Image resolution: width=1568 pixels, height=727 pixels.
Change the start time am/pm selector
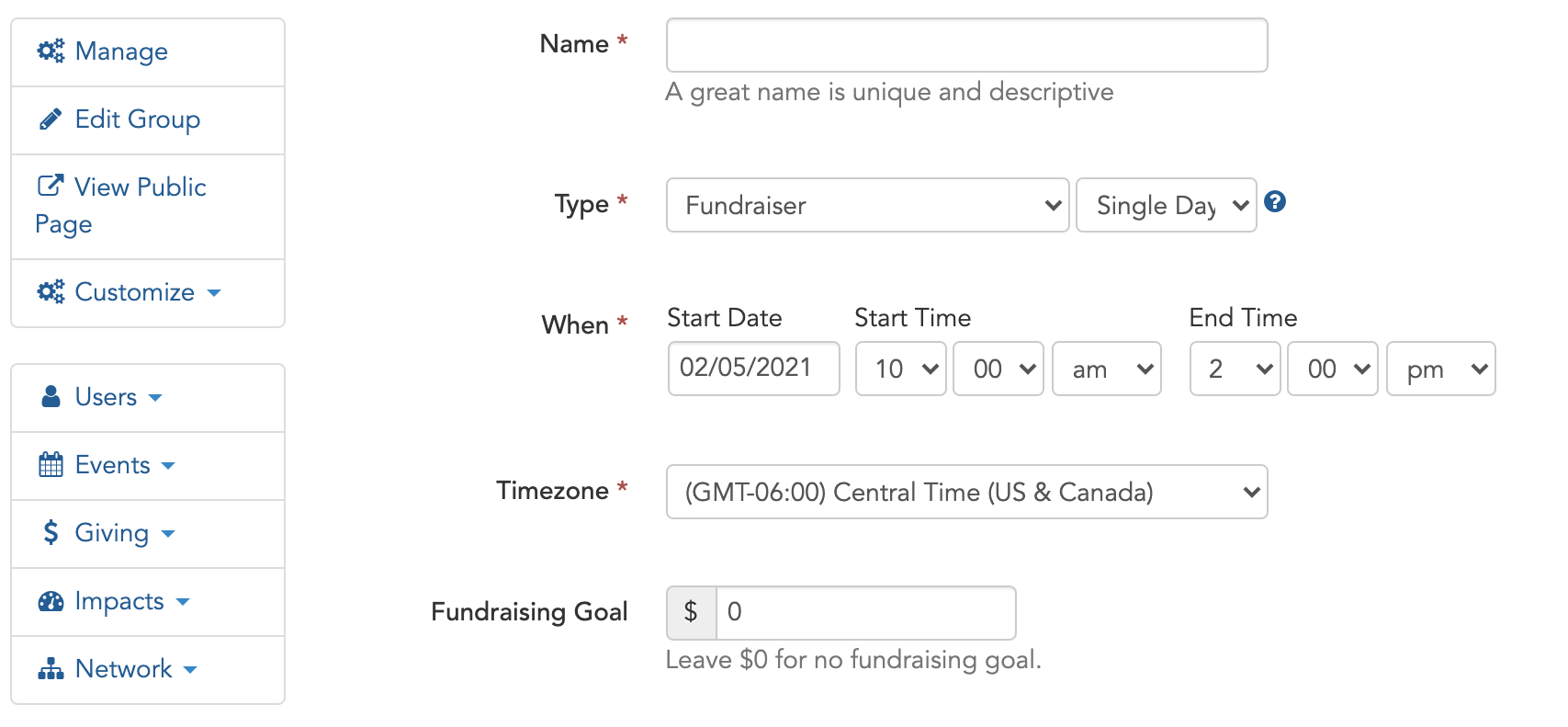(x=1106, y=369)
